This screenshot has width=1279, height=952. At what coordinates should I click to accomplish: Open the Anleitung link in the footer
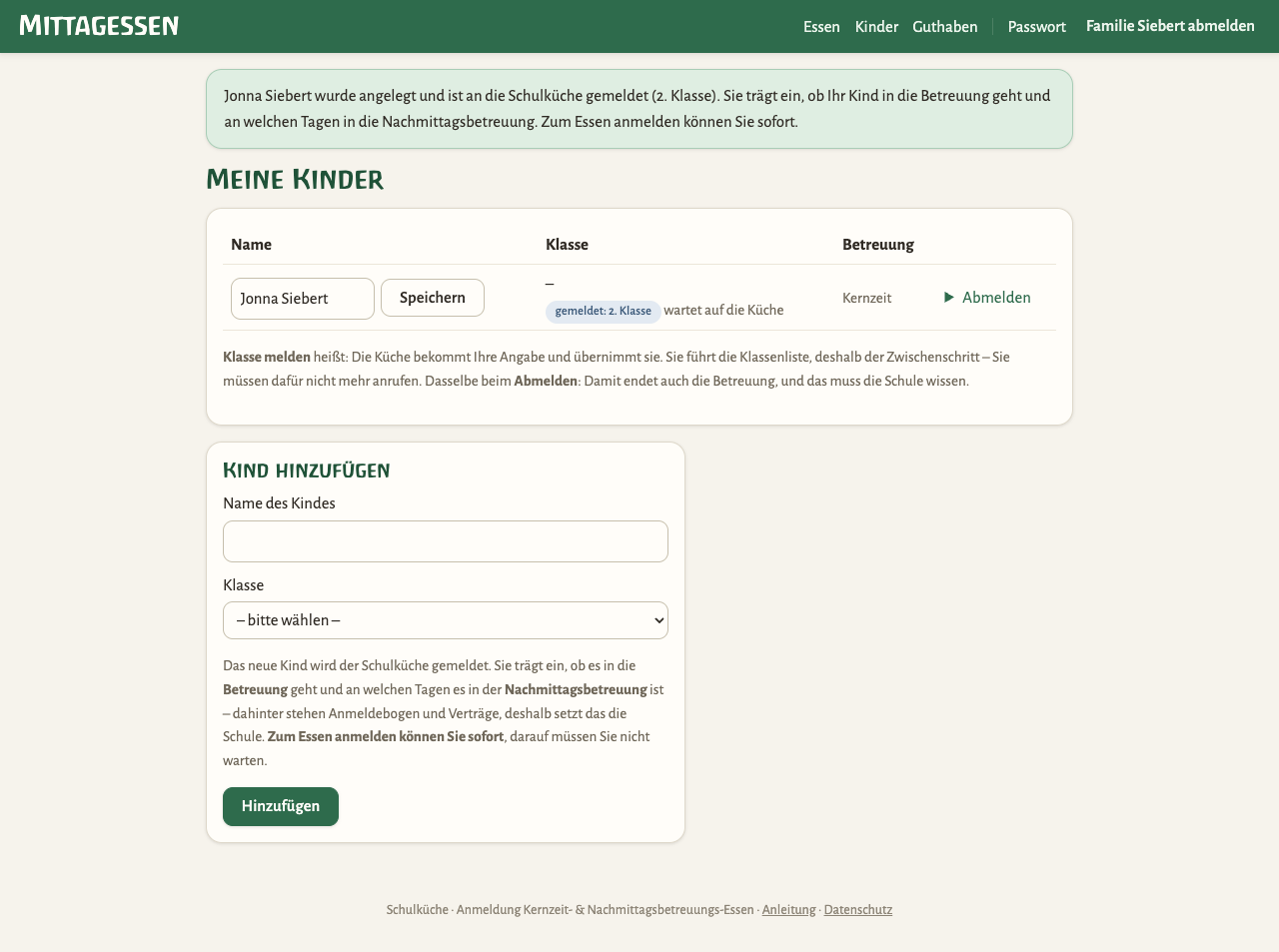pyautogui.click(x=788, y=910)
